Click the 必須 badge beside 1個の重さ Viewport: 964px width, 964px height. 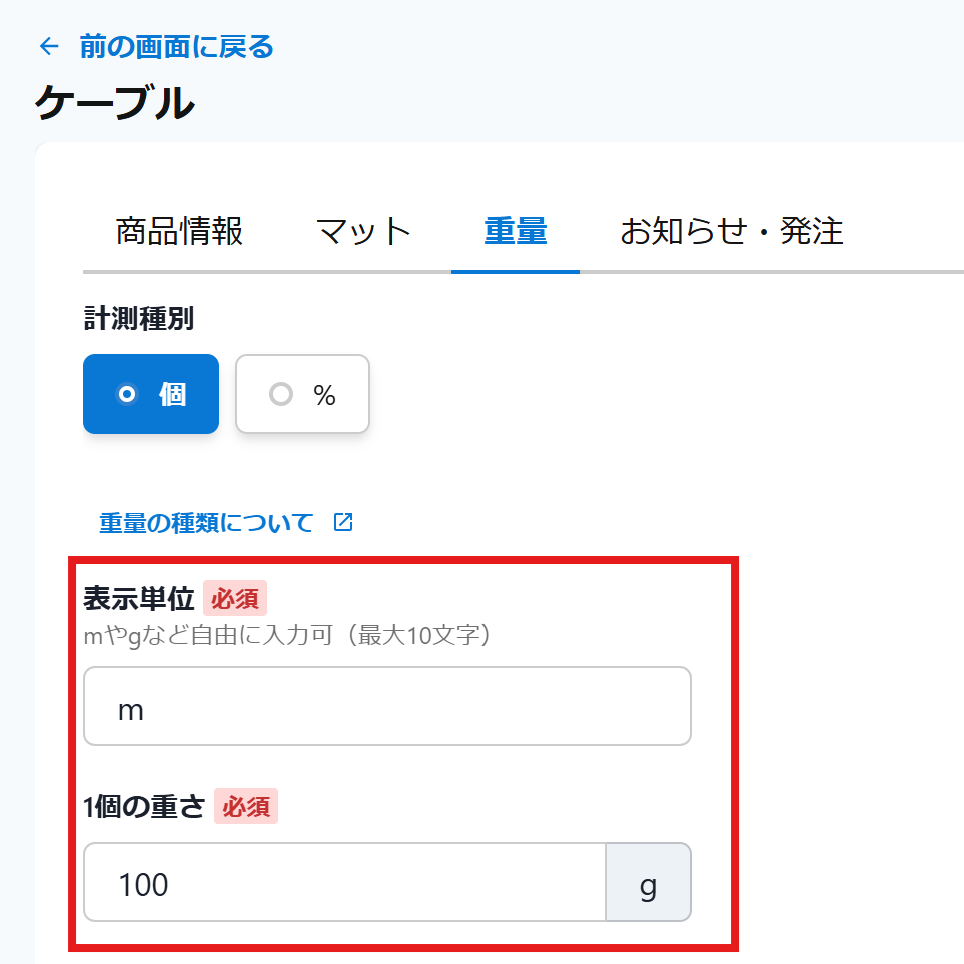(246, 806)
